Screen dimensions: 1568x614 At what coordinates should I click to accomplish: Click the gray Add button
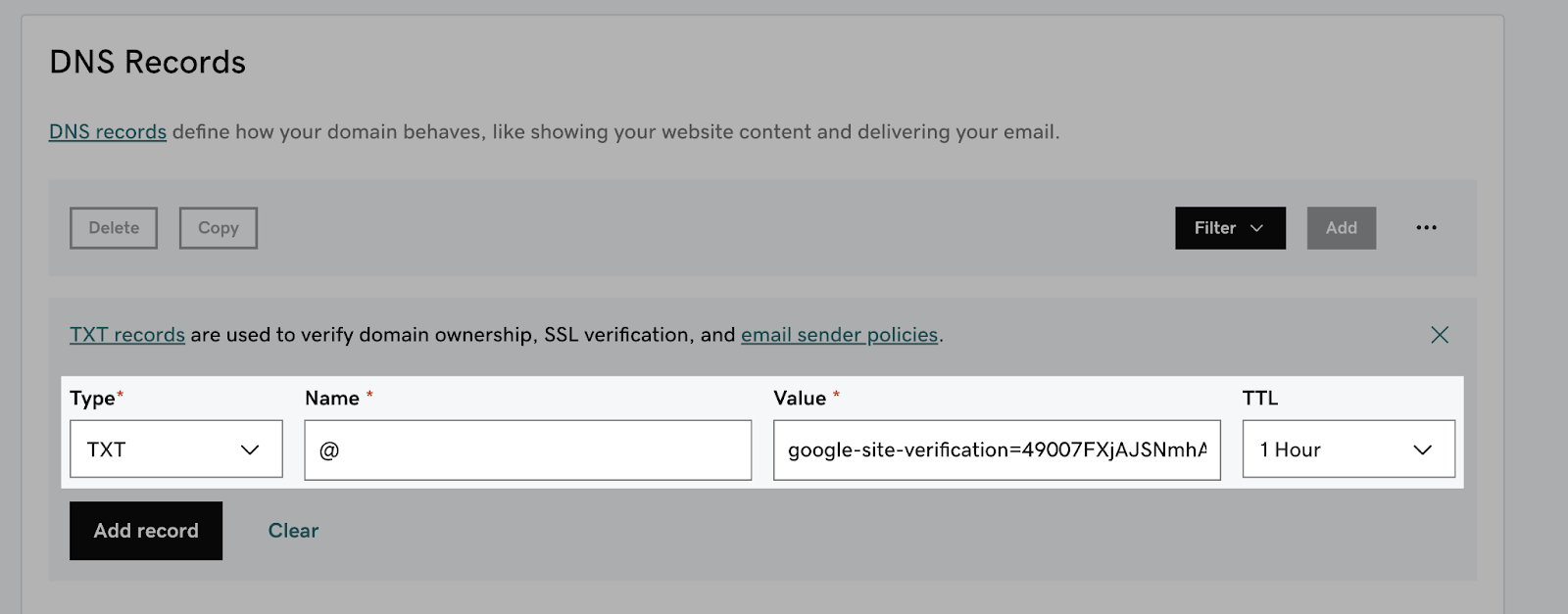1341,228
